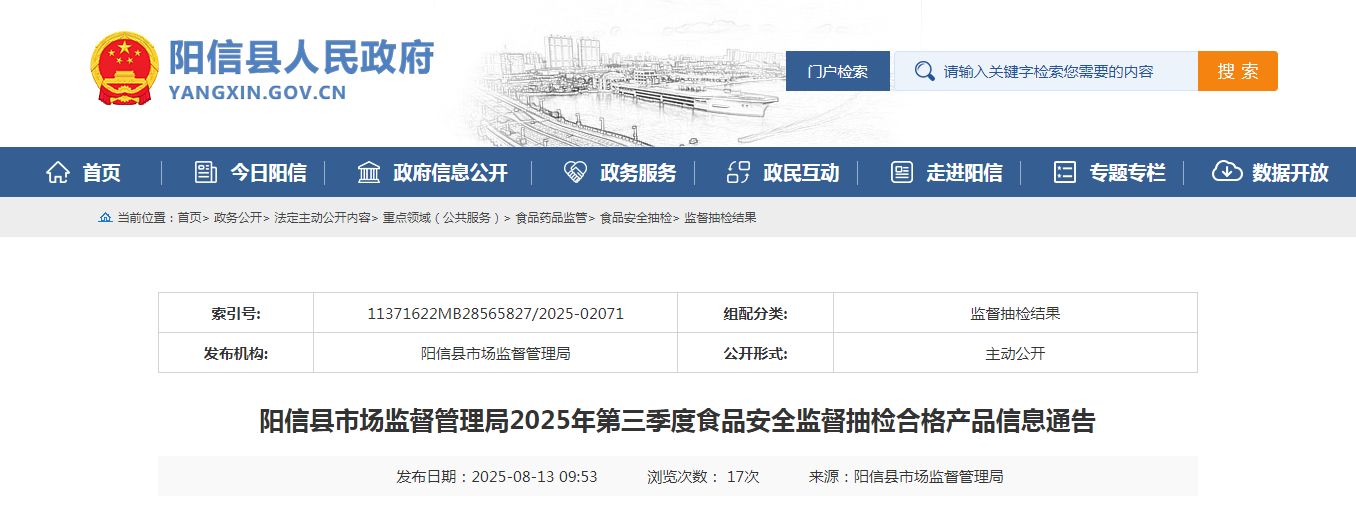
Task: Click the national emblem logo
Action: click(x=124, y=68)
